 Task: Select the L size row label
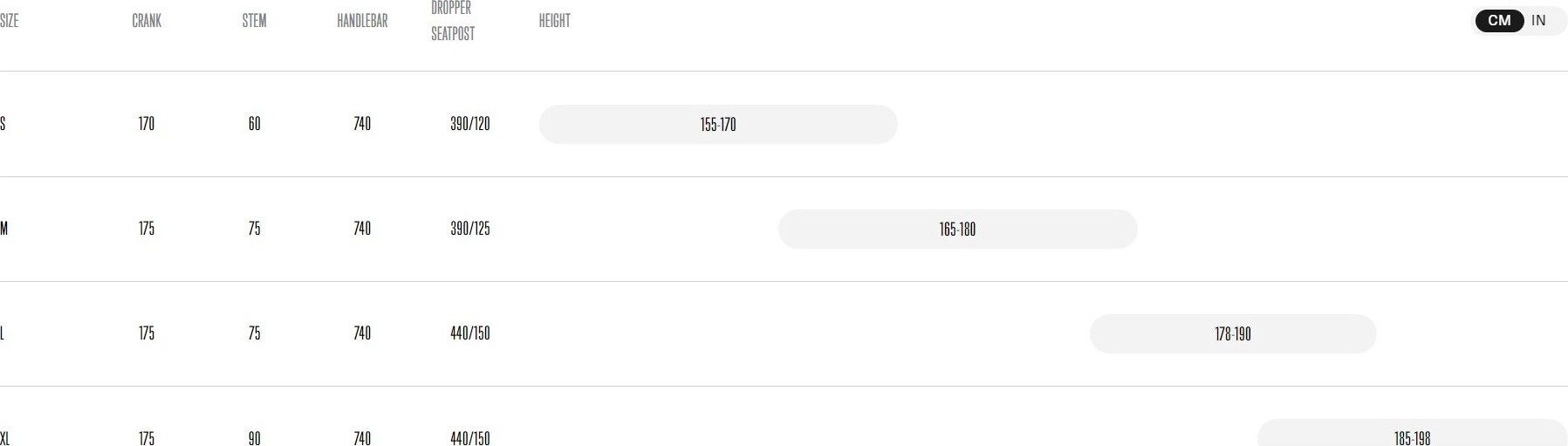click(3, 333)
